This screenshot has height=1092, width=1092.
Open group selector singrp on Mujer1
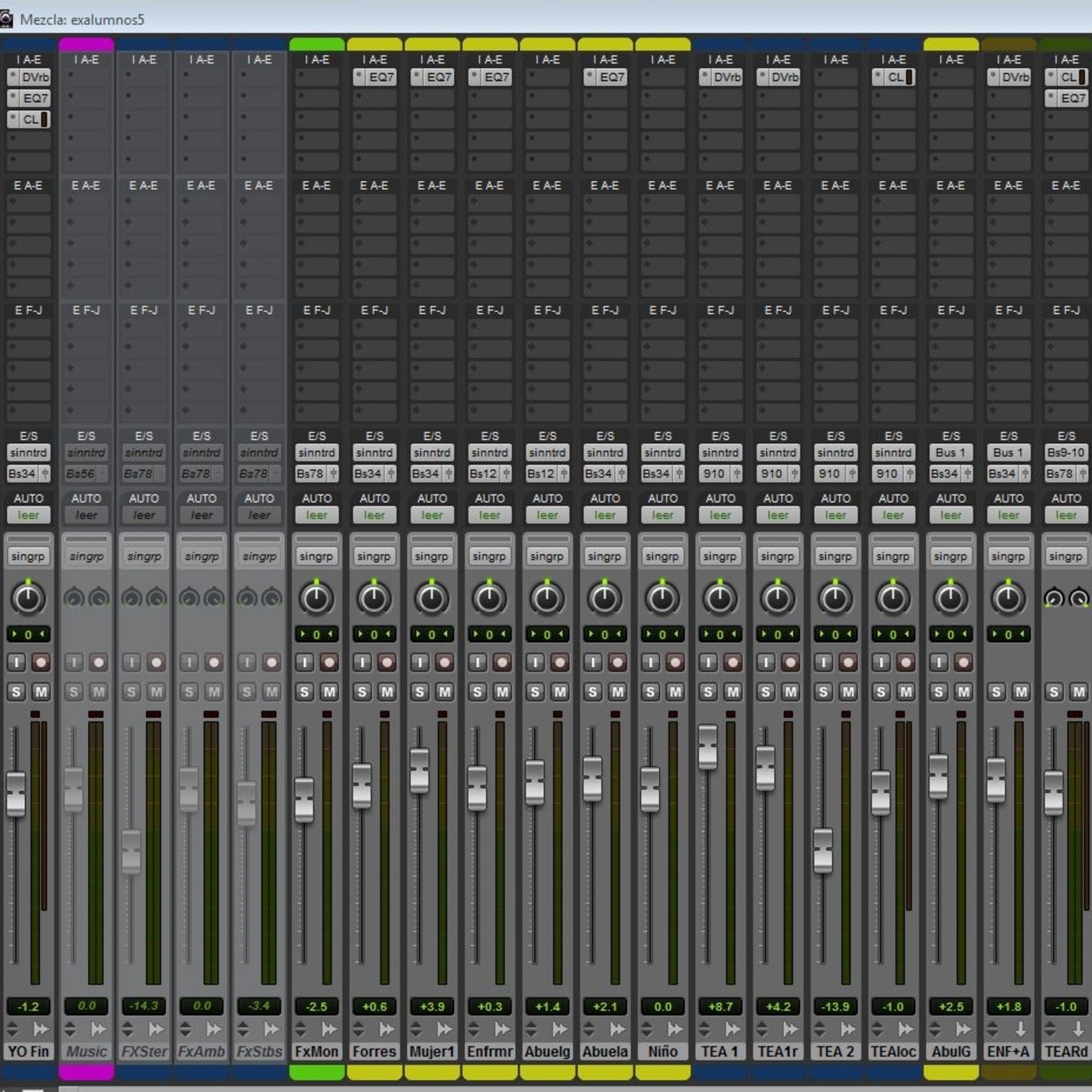431,556
